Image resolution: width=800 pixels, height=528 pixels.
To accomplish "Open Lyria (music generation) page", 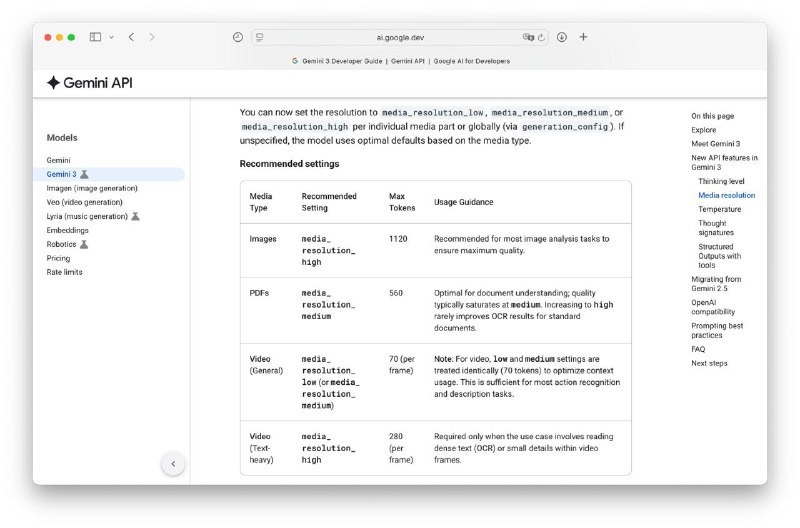I will point(87,216).
